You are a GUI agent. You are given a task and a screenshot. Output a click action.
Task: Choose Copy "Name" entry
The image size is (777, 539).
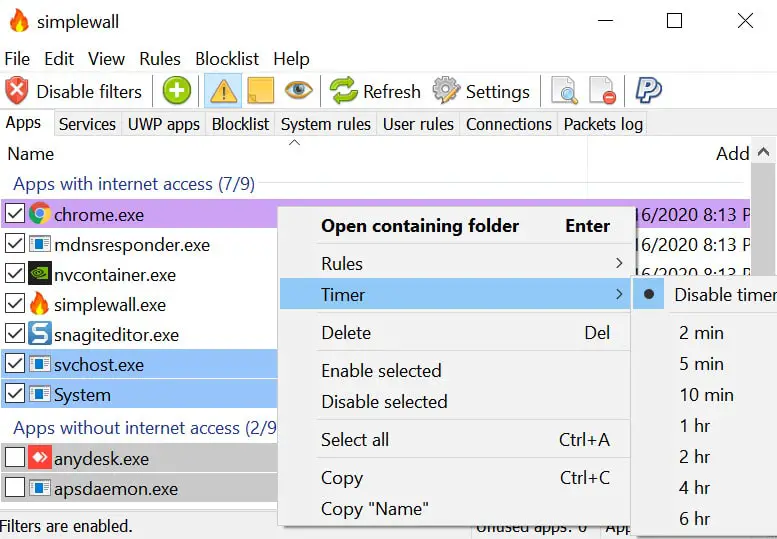click(x=455, y=509)
